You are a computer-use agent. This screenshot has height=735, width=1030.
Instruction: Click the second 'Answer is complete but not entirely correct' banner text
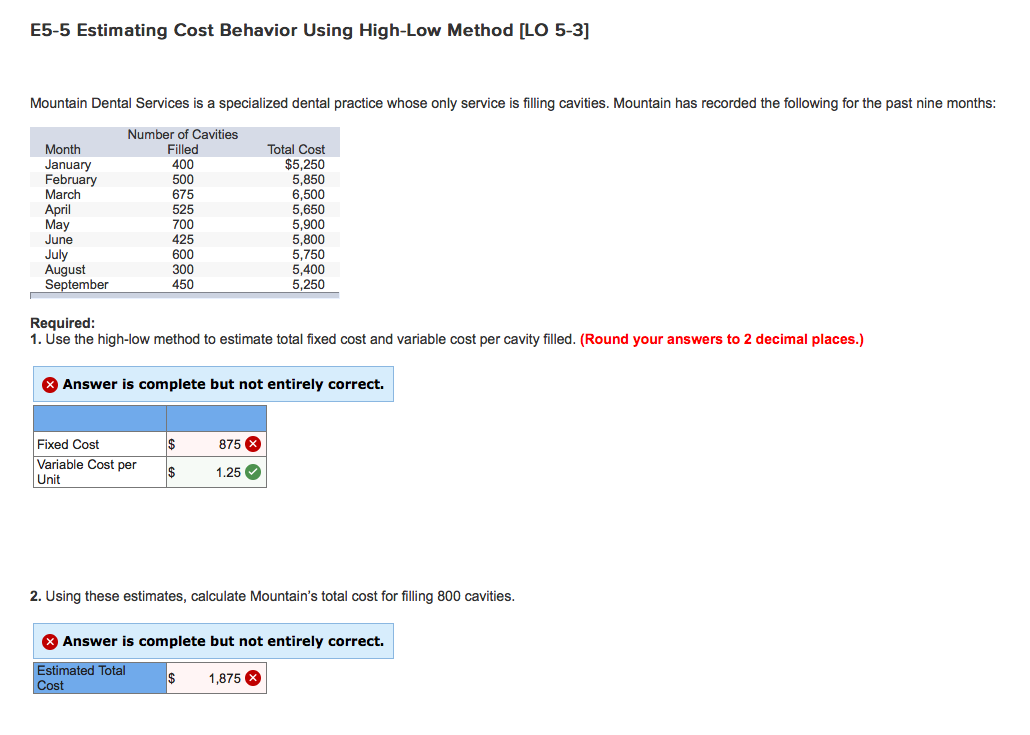point(223,641)
